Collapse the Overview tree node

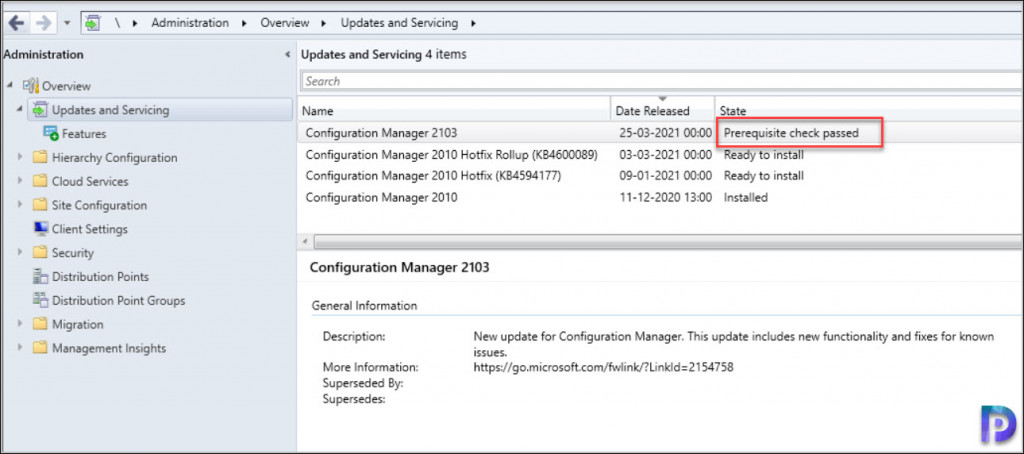10,86
